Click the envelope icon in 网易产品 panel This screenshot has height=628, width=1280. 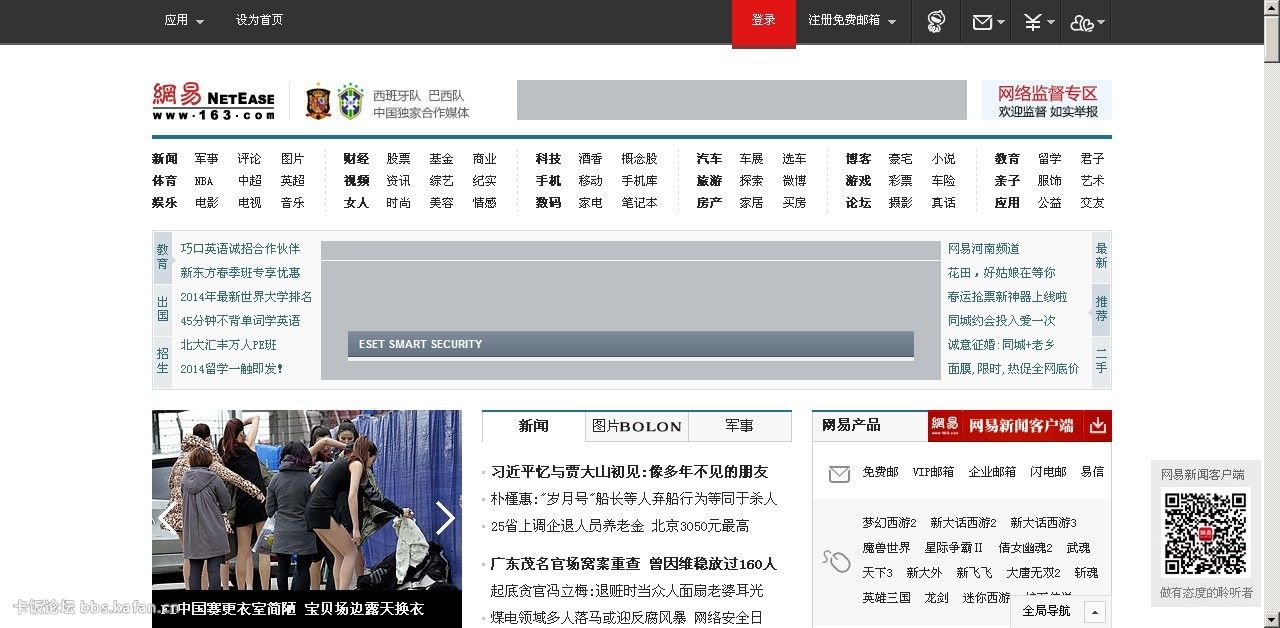pos(840,474)
